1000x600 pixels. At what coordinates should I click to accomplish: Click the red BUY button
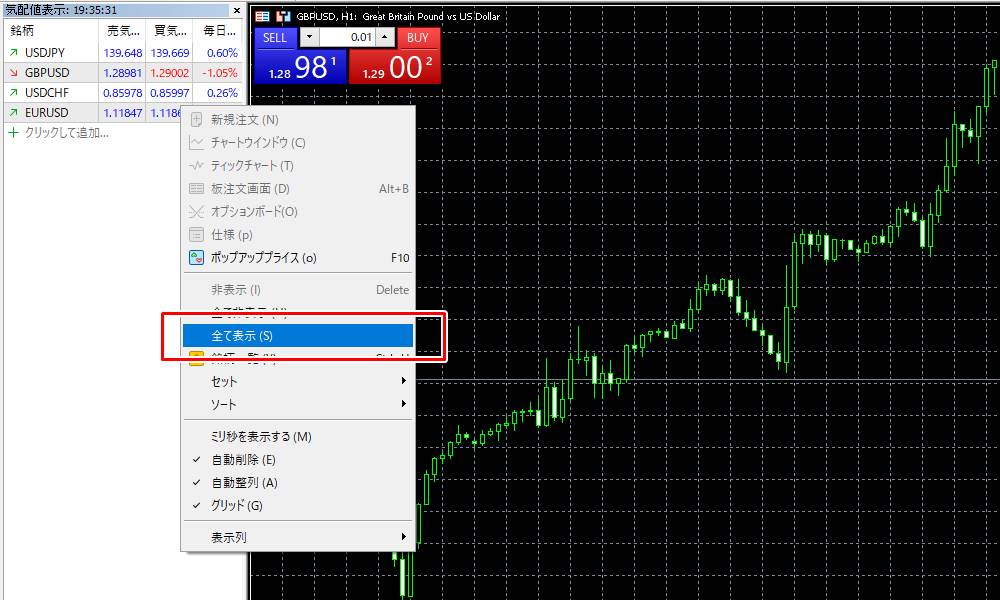(418, 37)
